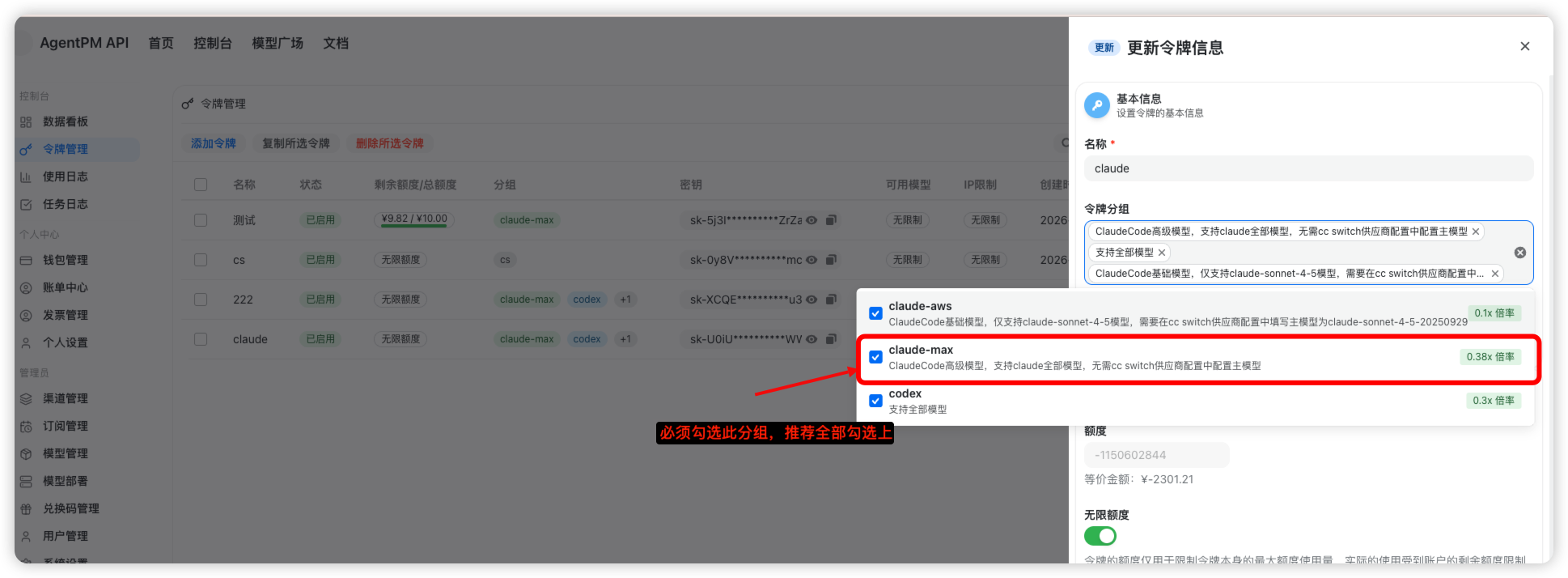Click the 0.38x 倍率 badge
Screen dimensions: 1568x578
tap(1490, 357)
